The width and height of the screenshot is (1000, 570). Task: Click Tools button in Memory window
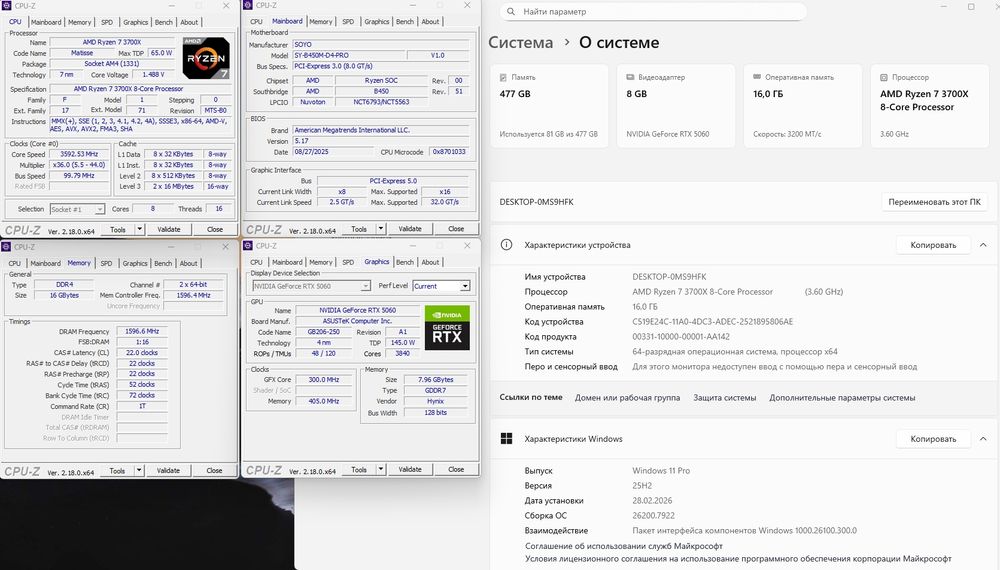117,471
